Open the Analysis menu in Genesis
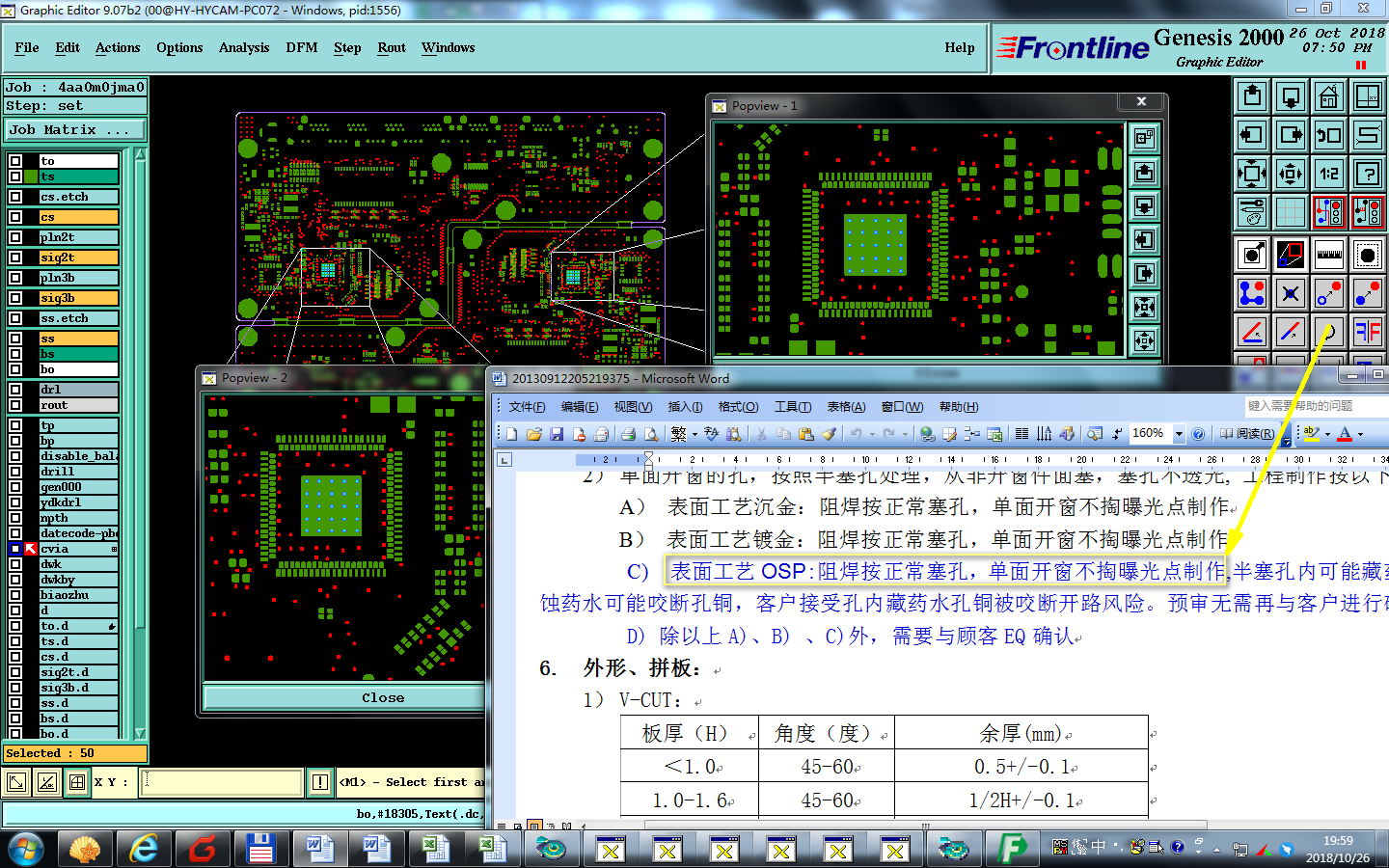The height and width of the screenshot is (868, 1389). (244, 47)
